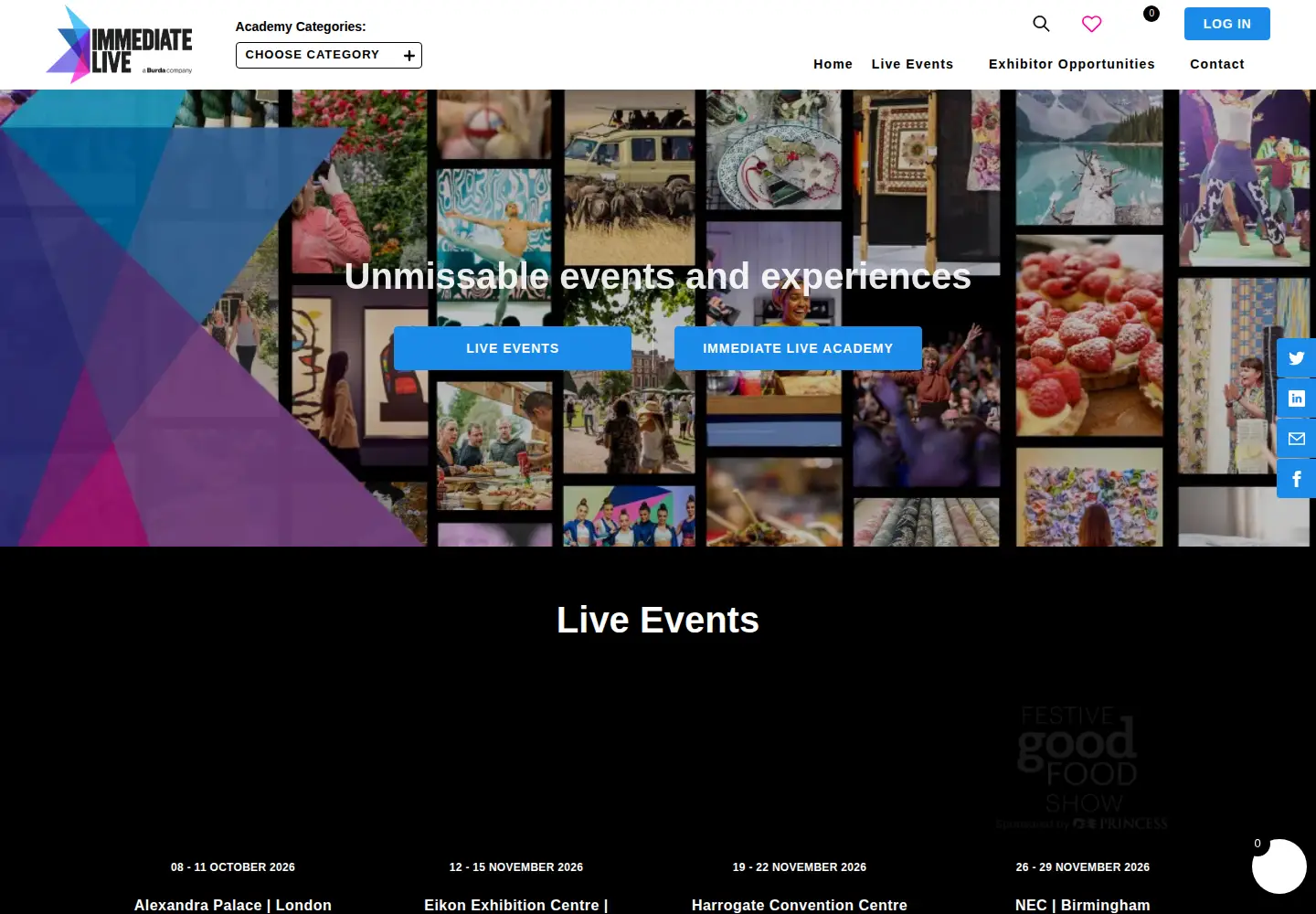The width and height of the screenshot is (1316, 914).
Task: Share via the Twitter icon
Action: [x=1296, y=358]
